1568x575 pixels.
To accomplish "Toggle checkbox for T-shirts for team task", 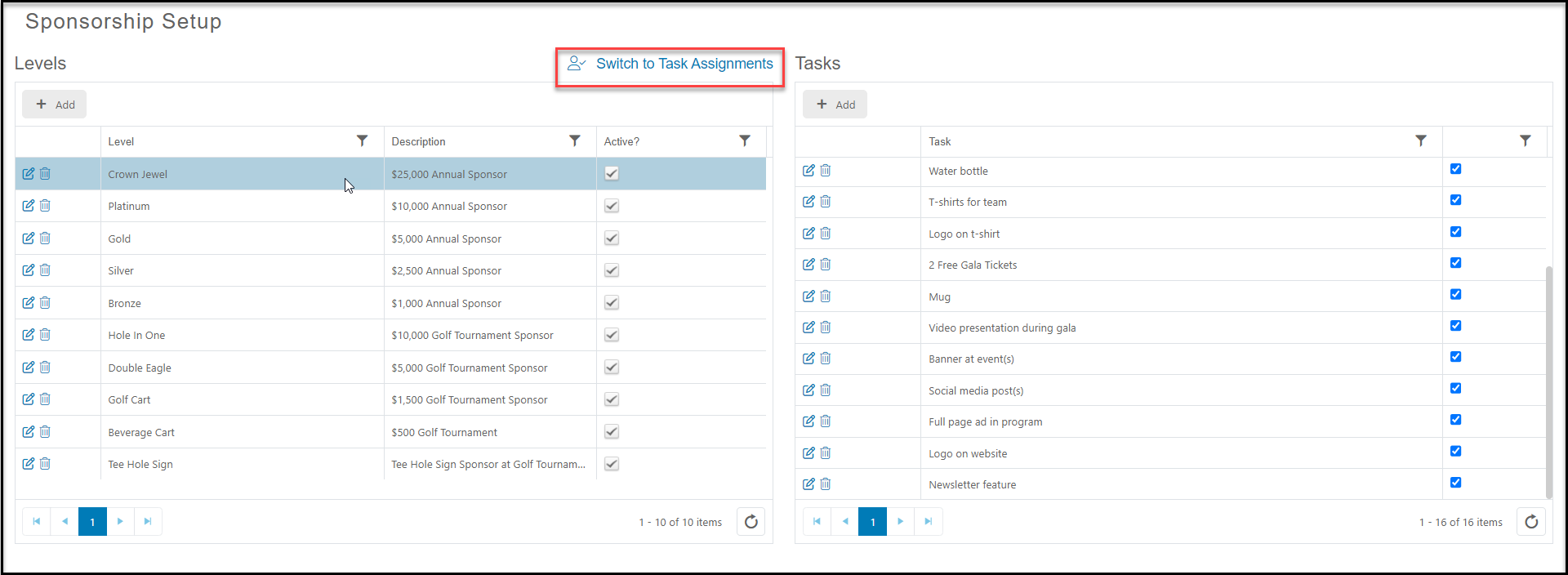I will coord(1455,200).
